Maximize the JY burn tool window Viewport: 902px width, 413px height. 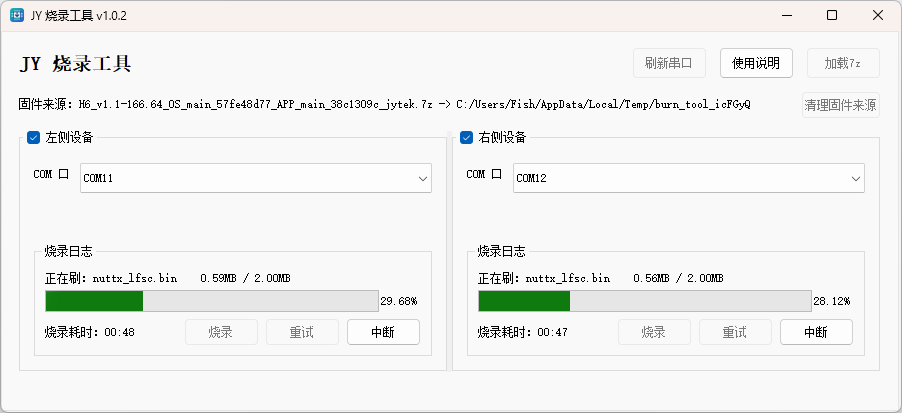[832, 16]
